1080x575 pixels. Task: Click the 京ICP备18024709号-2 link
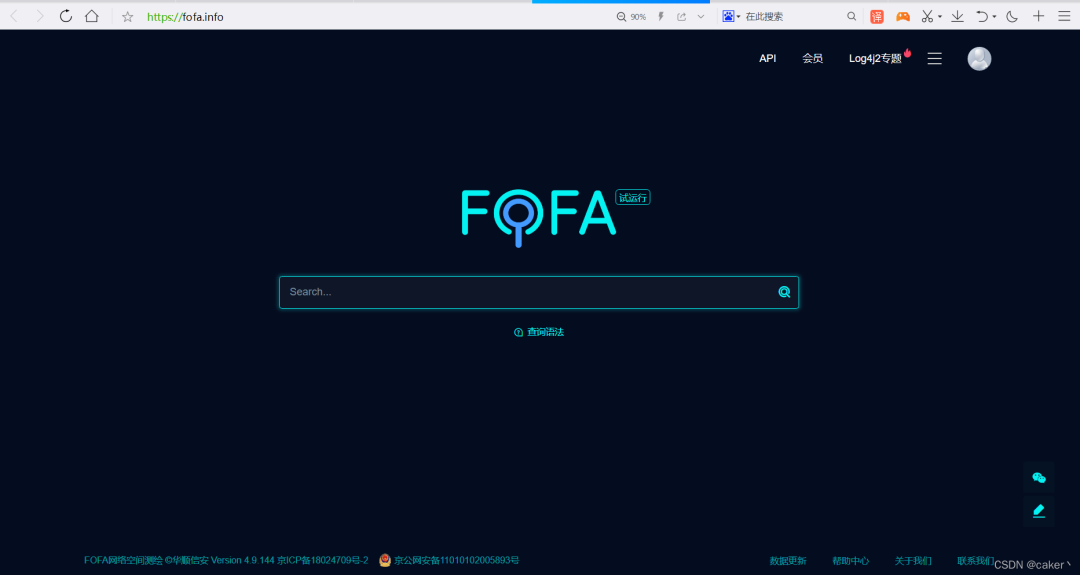coord(322,561)
